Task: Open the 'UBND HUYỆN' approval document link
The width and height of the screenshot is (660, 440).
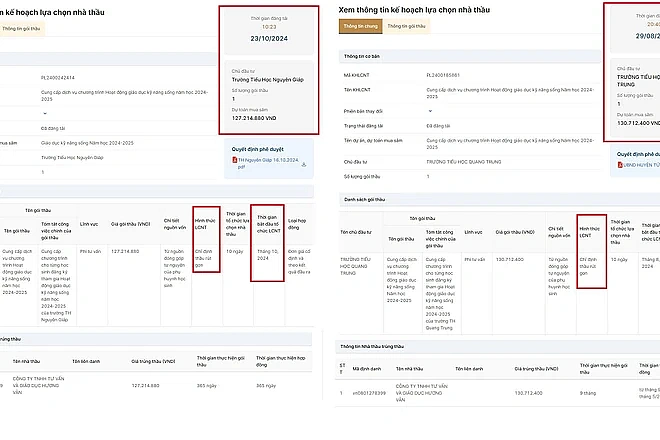Action: pyautogui.click(x=641, y=165)
